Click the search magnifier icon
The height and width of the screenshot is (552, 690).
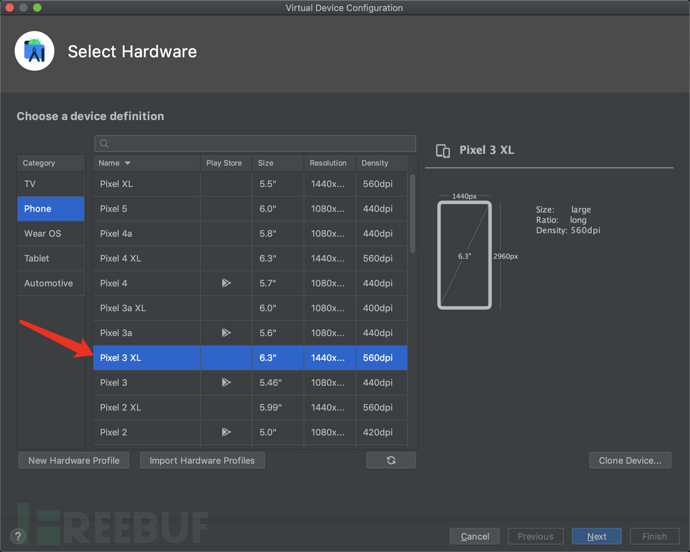104,144
